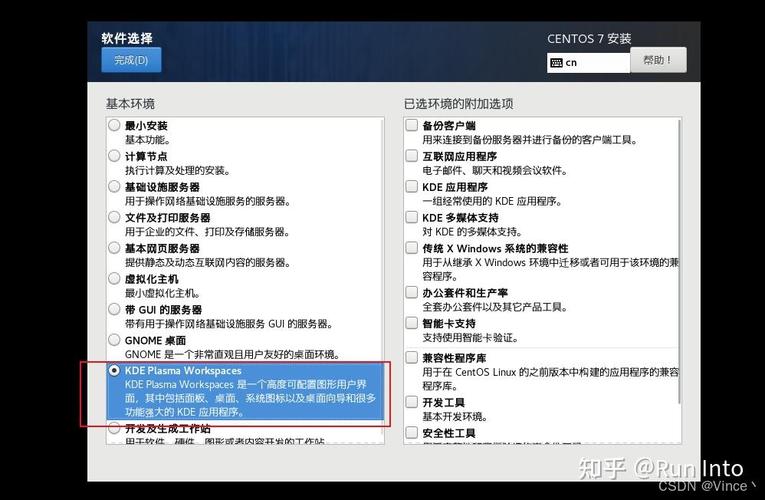765x500 pixels.
Task: Click text 一组经常使用的 KDE 应用程序。
Action: point(492,201)
